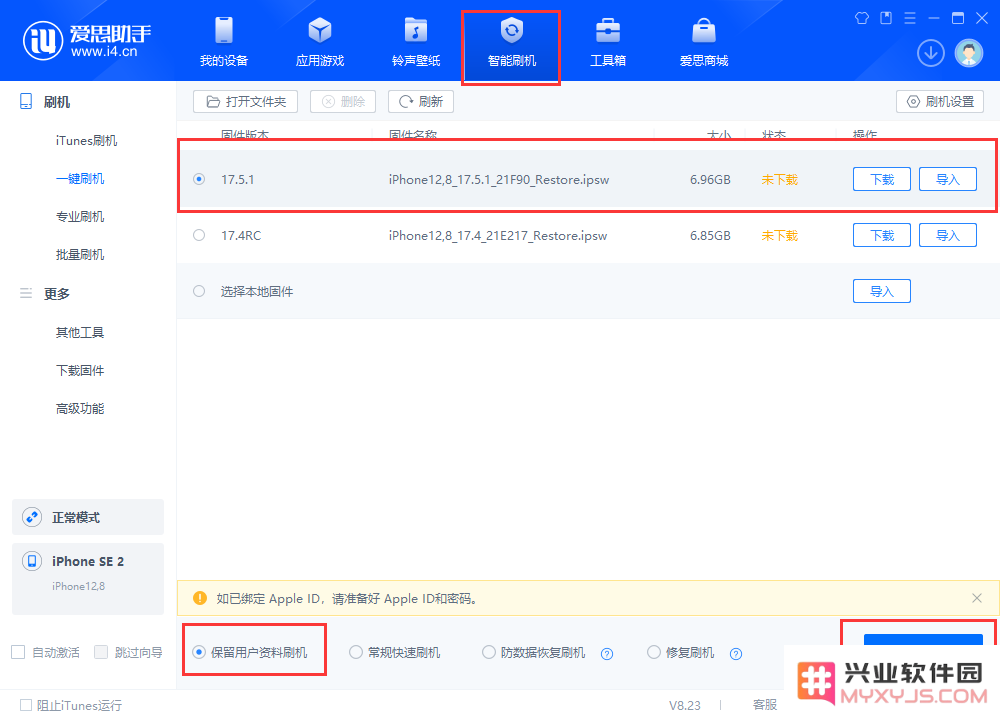
Task: Click iPhone12,8_17.4_21E217_Restore.ipsw filename
Action: click(x=498, y=236)
